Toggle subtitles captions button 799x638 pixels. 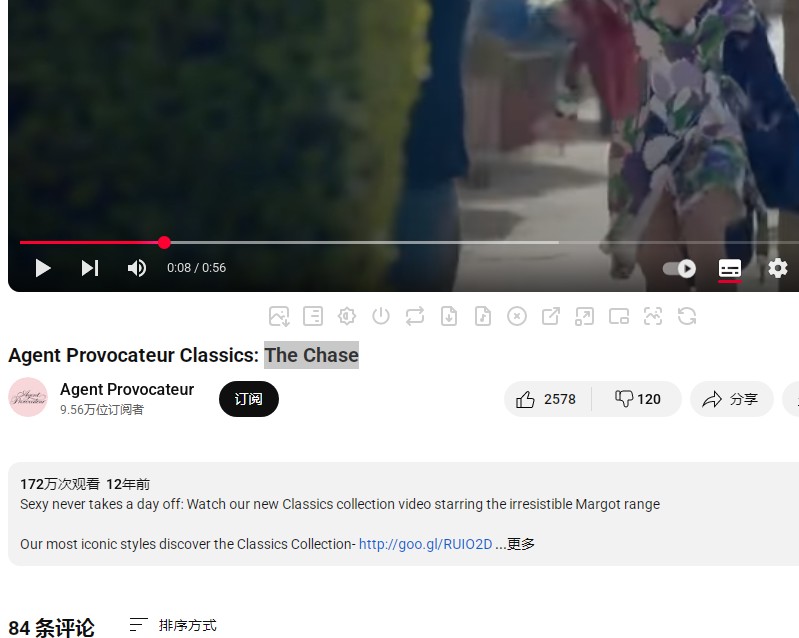(730, 268)
